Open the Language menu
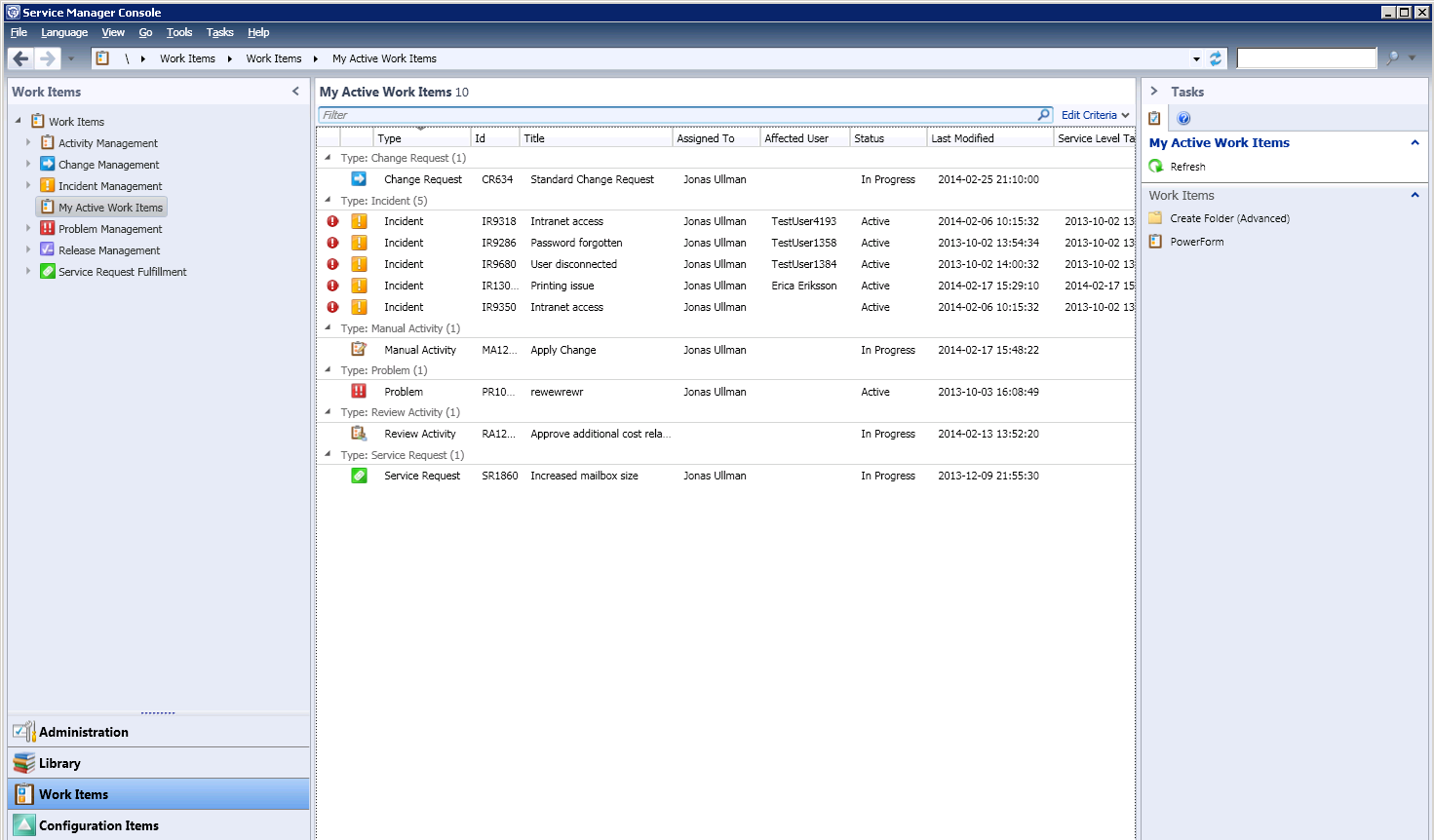This screenshot has height=840, width=1434. pos(64,32)
